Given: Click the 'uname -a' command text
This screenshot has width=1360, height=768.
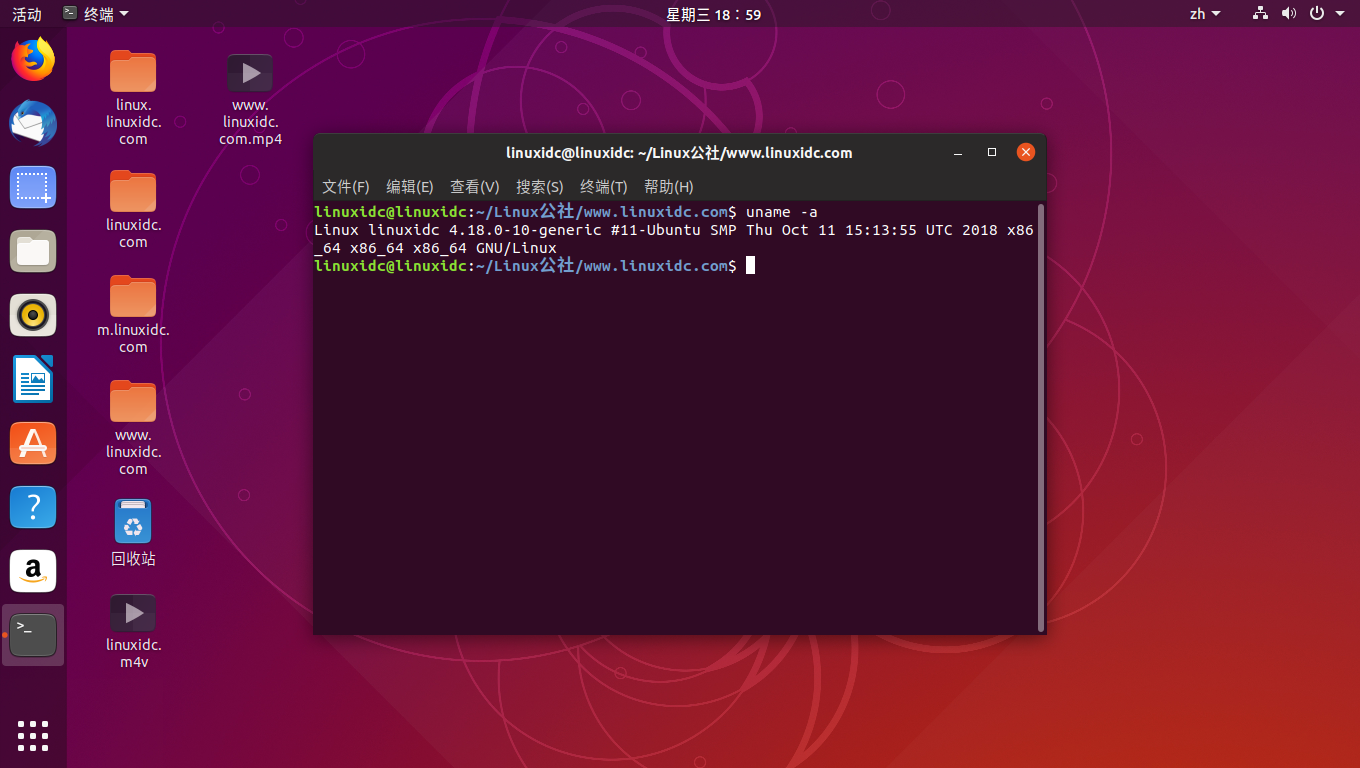Looking at the screenshot, I should (x=782, y=212).
